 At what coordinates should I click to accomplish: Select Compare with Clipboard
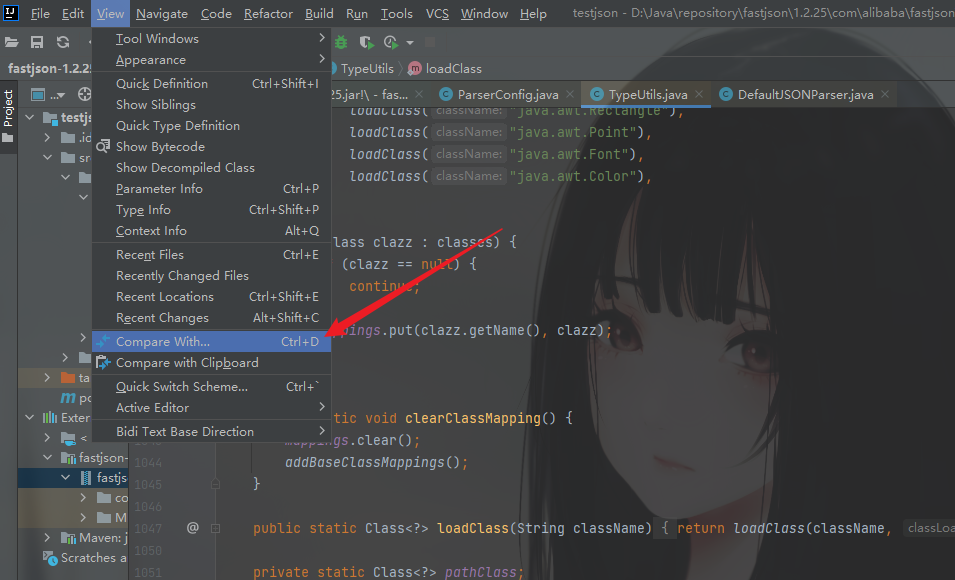point(211,362)
